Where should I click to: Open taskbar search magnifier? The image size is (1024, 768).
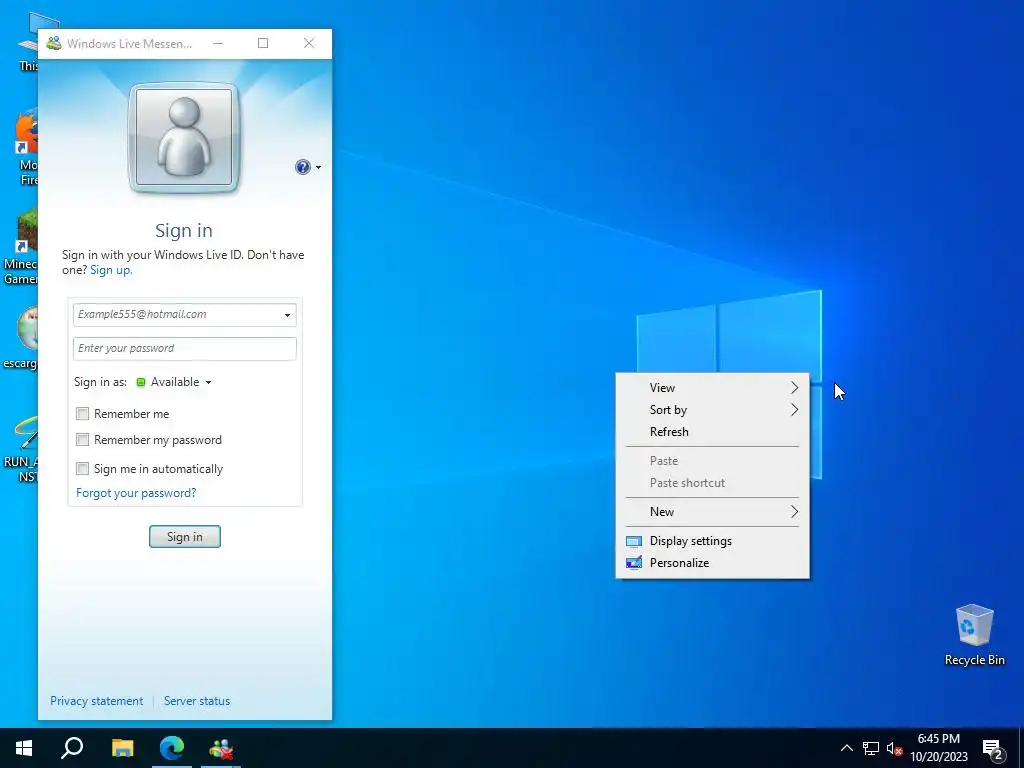tap(72, 748)
